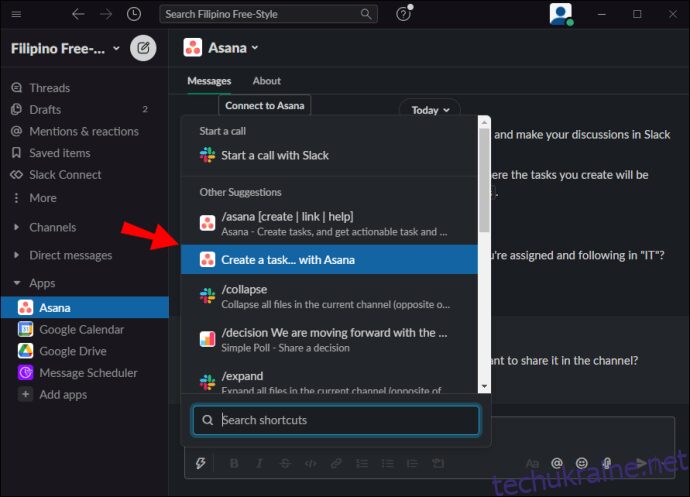
Task: Expand the Channels section
Action: tap(16, 227)
